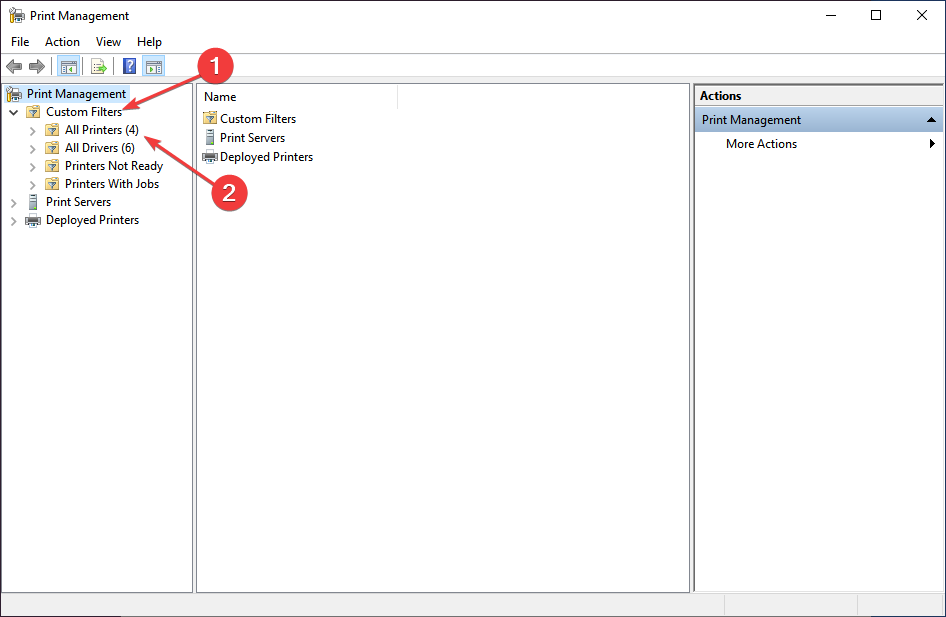Expand the Print Servers tree node
The width and height of the screenshot is (946, 617).
point(13,203)
